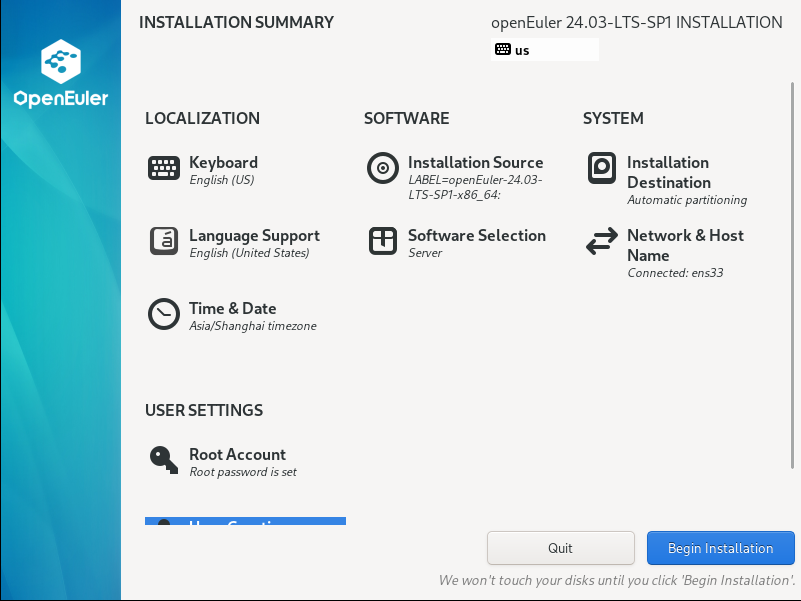
Task: Click the Keyboard layout icon
Action: tap(164, 168)
